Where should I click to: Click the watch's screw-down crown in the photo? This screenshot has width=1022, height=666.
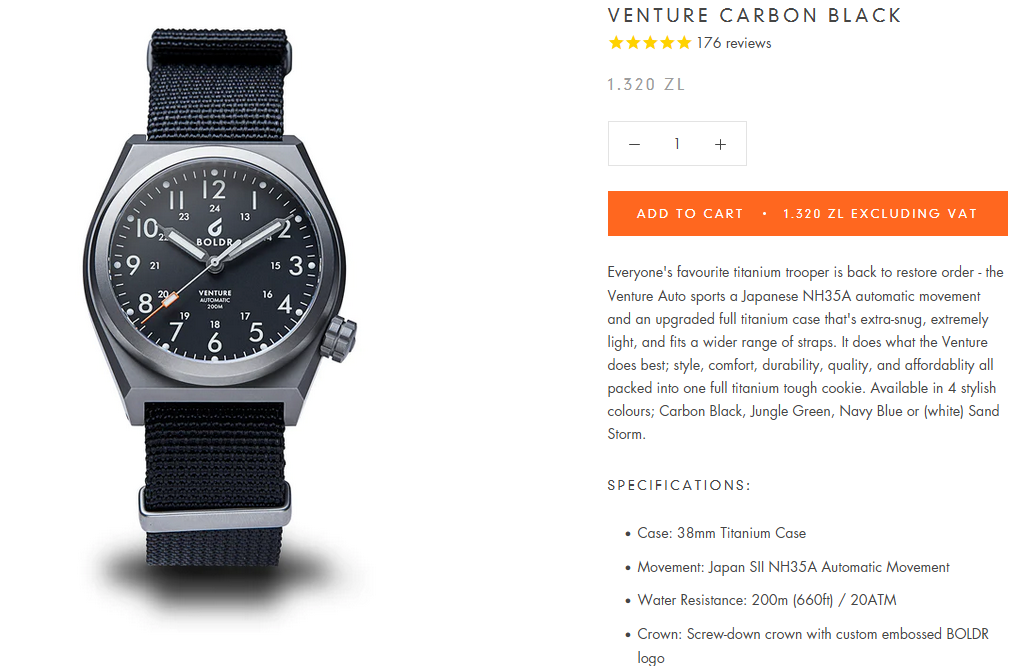338,339
